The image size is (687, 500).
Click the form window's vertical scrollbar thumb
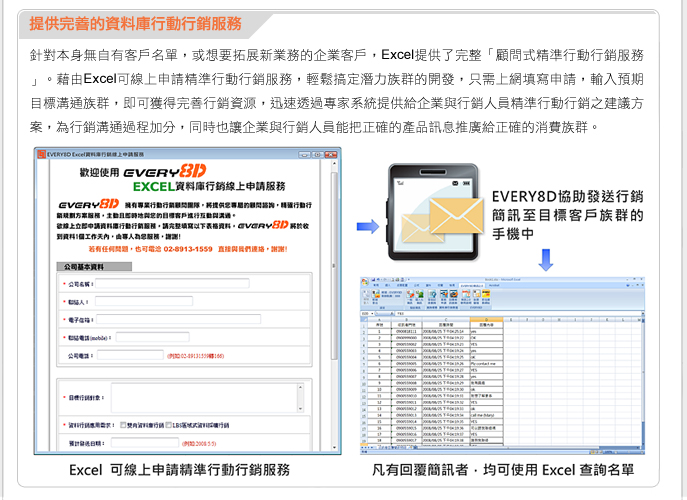[x=334, y=267]
